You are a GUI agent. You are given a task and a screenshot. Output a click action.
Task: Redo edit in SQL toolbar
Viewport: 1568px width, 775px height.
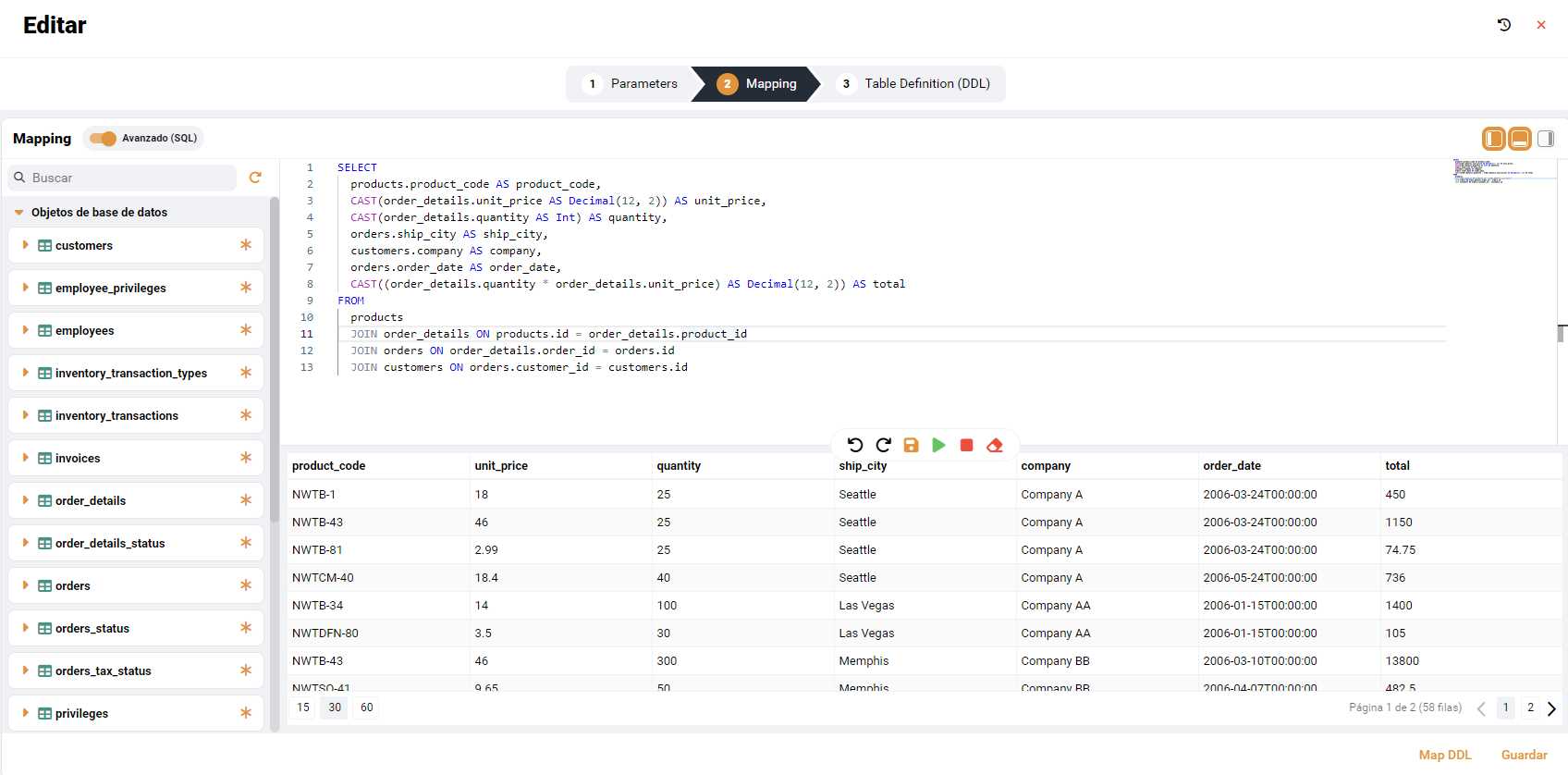[x=883, y=446]
